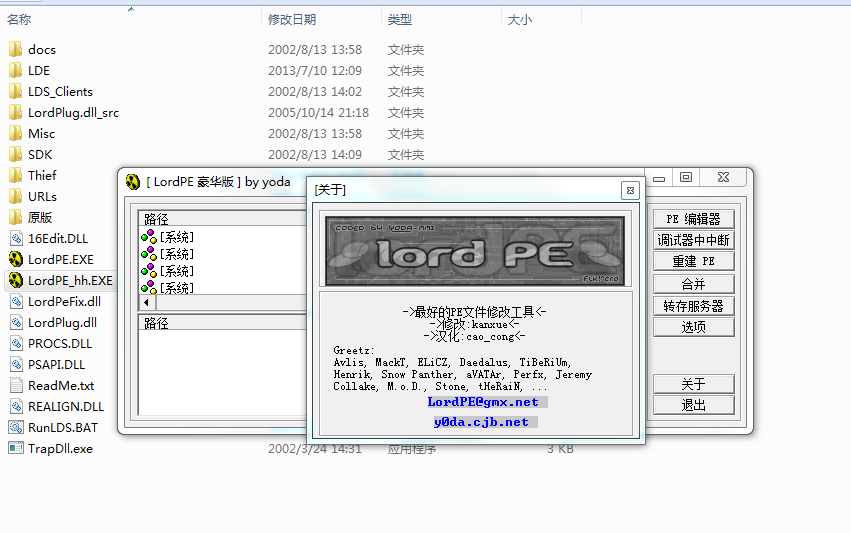Screen dimensions: 851x533
Task: Select the Misc folder icon
Action: (16, 134)
